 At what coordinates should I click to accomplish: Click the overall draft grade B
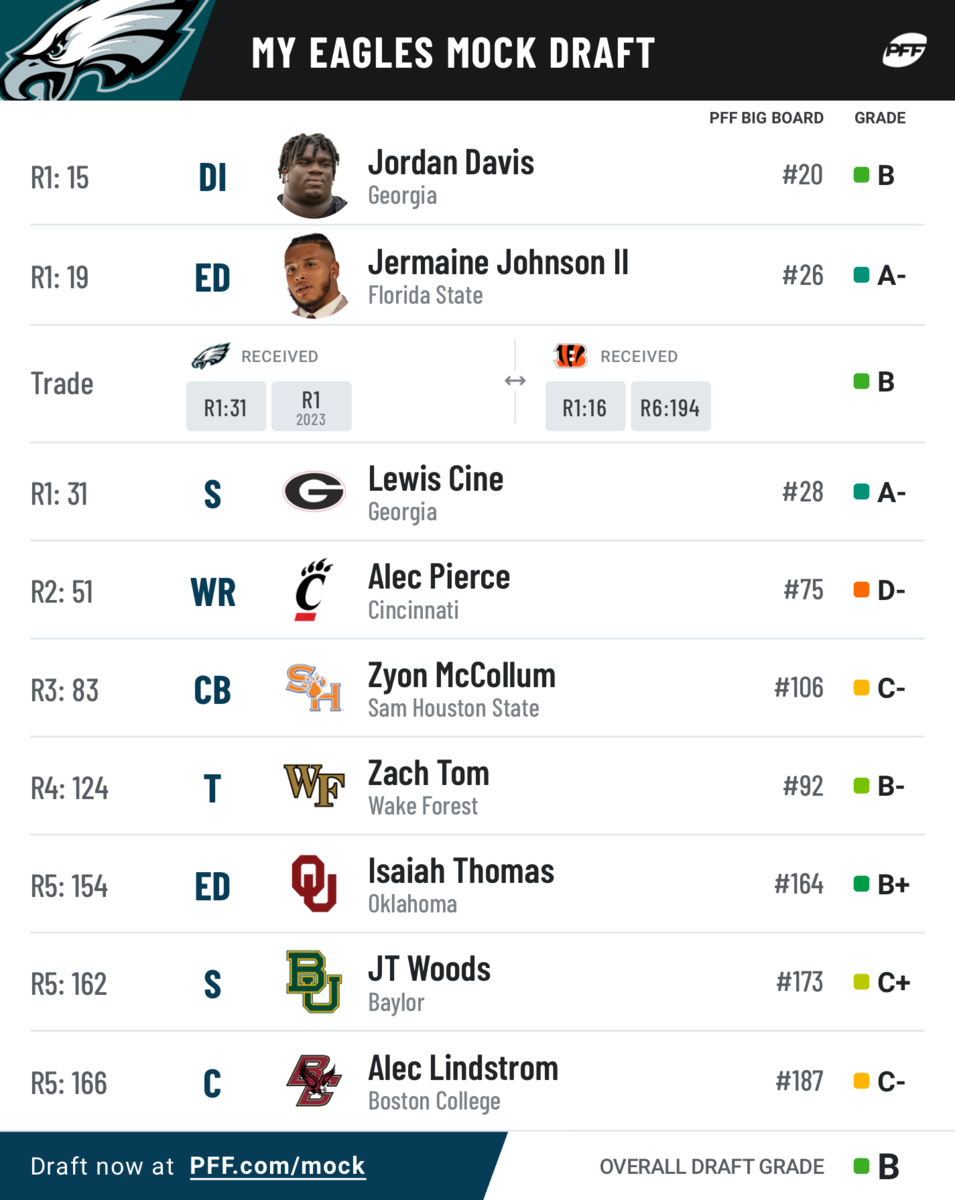point(888,1166)
